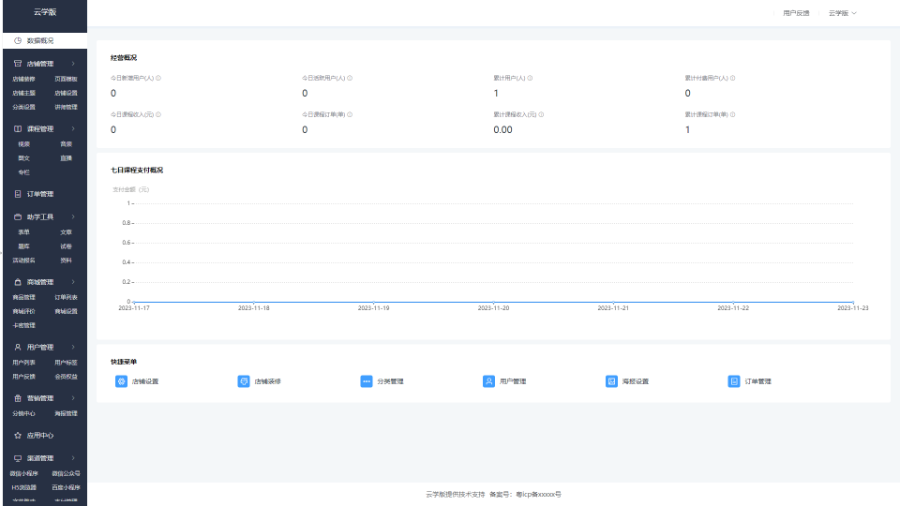Viewport: 900px width, 506px height.
Task: Click info icon next to 今日活跃用户(人)
Action: 350,78
